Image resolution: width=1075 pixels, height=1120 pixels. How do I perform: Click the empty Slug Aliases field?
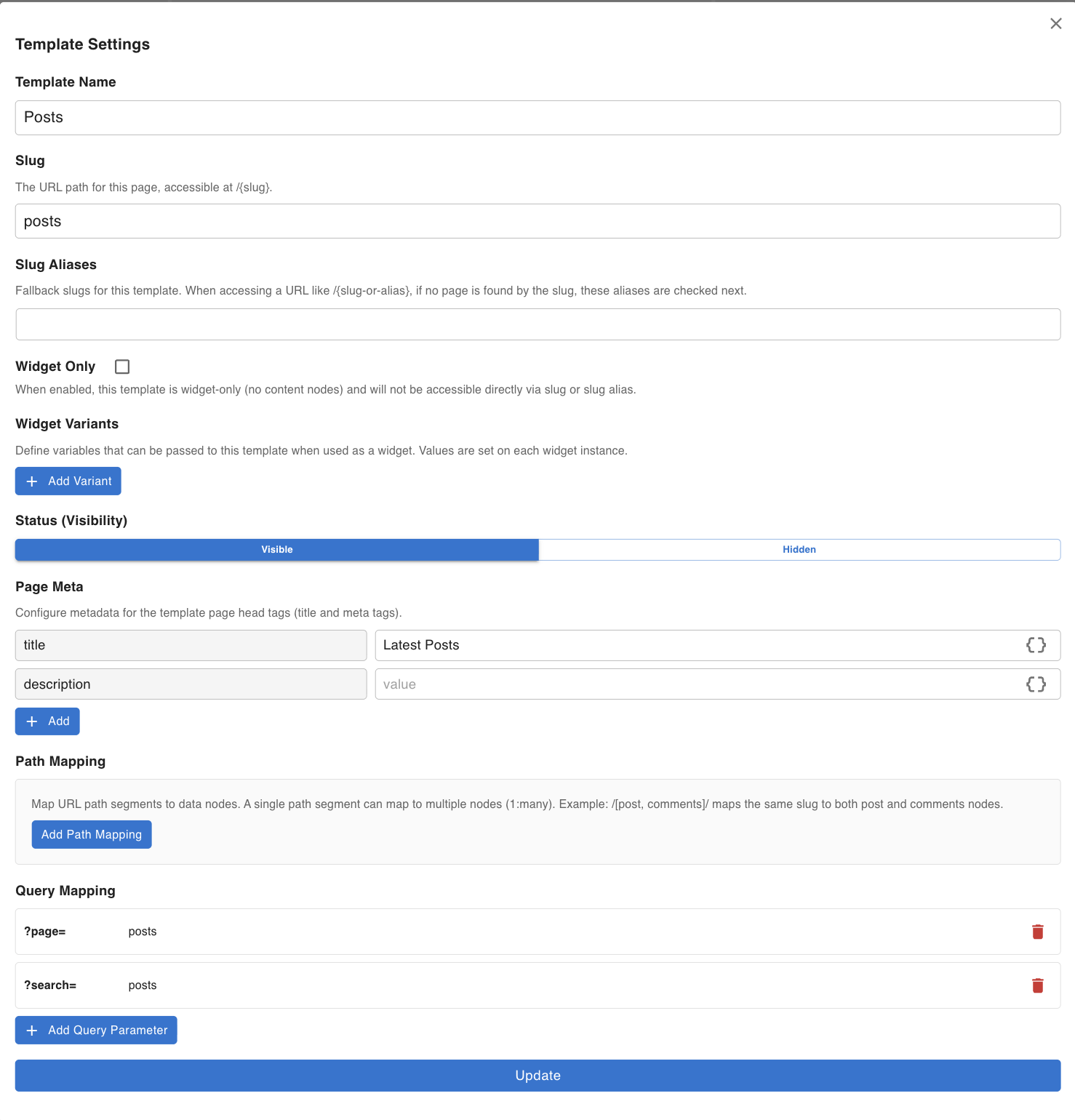click(537, 324)
